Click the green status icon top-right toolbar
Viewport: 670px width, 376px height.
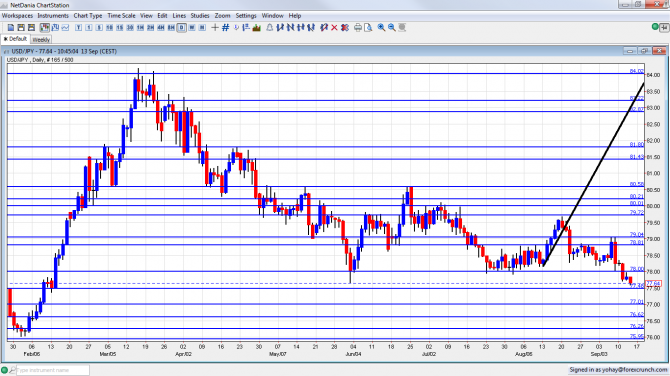click(655, 27)
